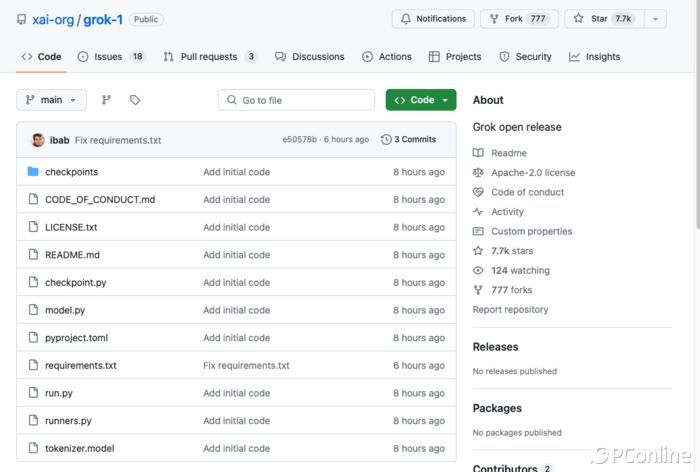Click file icon beside model.py
The height and width of the screenshot is (472, 700).
(x=33, y=310)
